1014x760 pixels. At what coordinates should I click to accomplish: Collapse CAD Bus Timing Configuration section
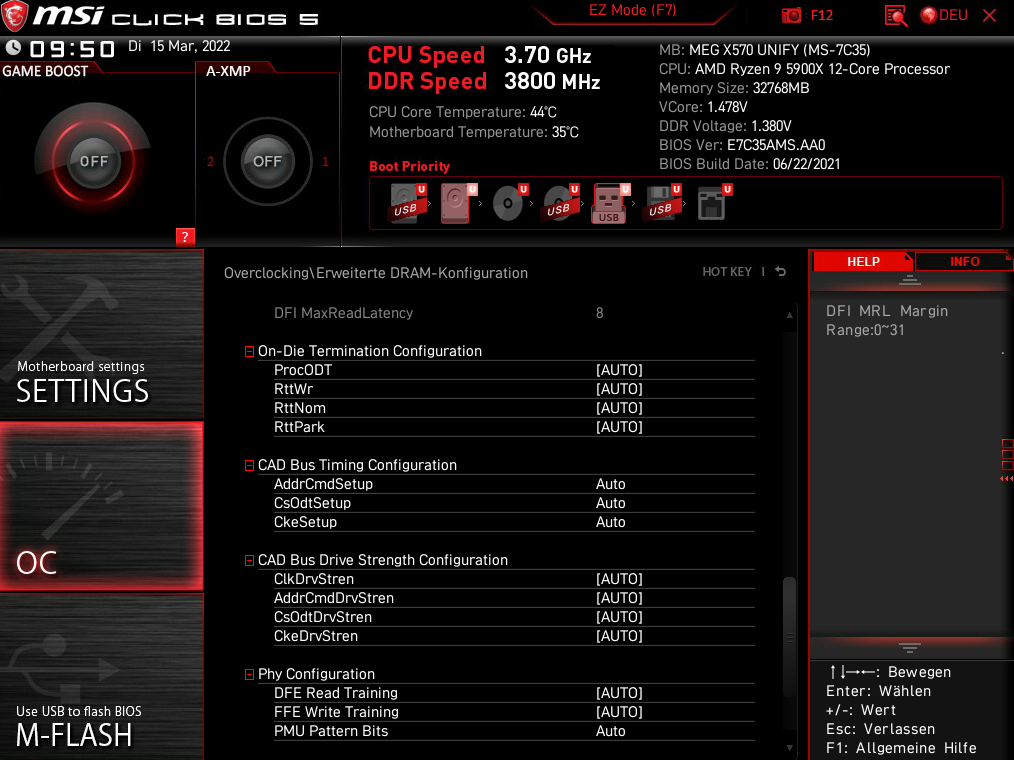249,465
